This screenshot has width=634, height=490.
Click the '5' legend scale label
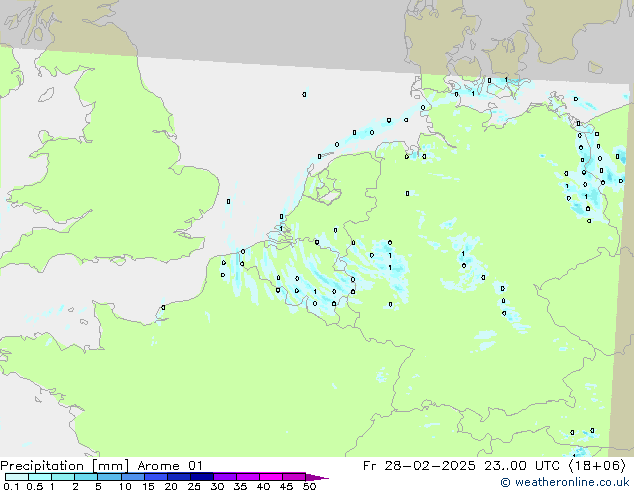click(x=98, y=486)
